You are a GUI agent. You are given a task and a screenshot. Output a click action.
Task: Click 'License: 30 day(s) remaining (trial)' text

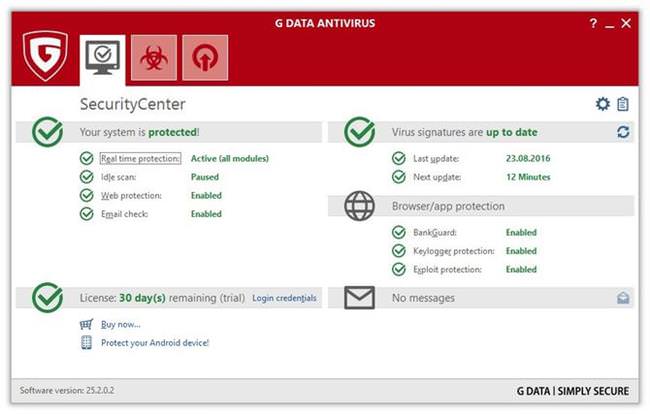(x=162, y=298)
